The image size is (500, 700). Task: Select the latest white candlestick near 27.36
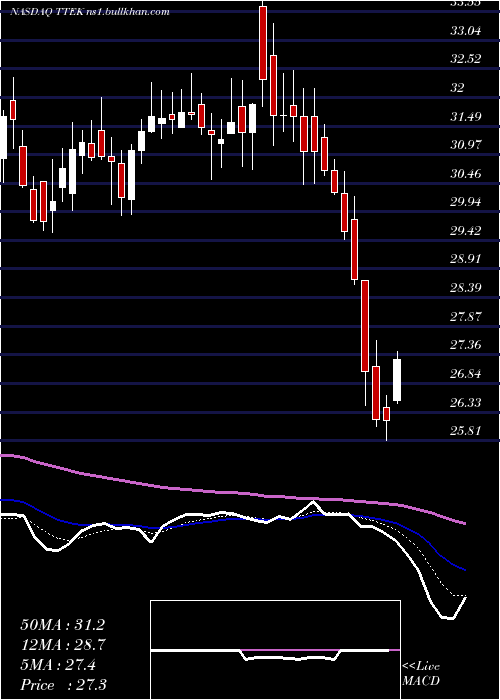pyautogui.click(x=397, y=380)
